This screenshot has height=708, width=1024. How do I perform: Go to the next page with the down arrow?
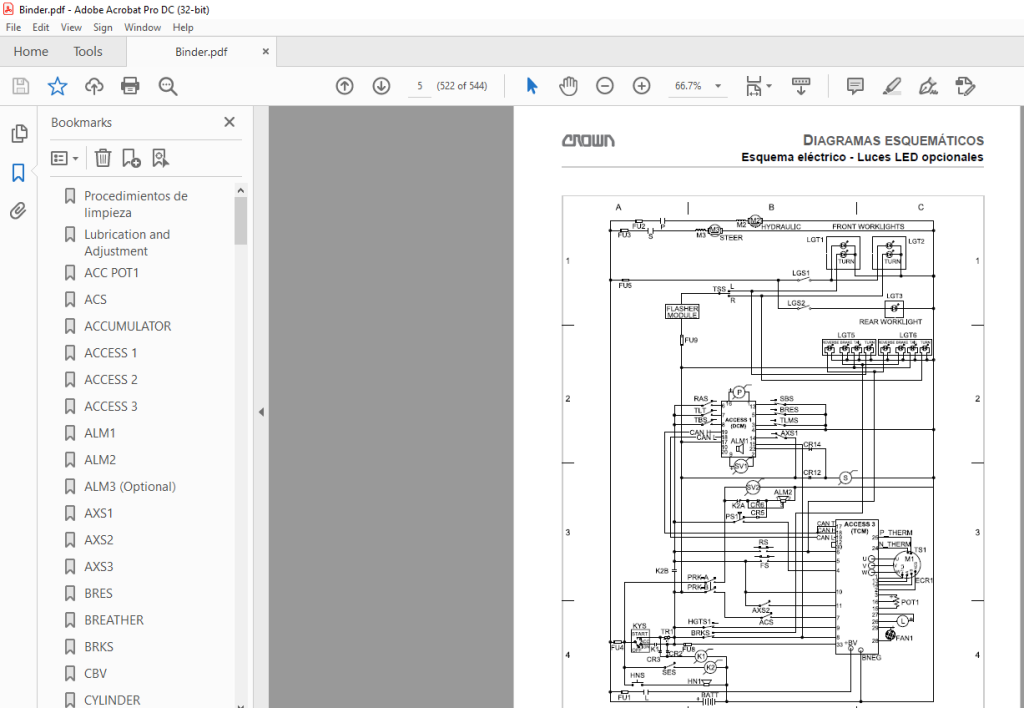pyautogui.click(x=381, y=86)
